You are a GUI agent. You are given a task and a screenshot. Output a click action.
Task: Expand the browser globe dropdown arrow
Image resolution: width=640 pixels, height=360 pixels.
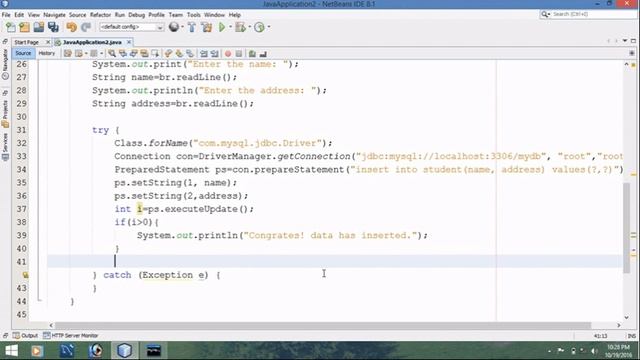click(x=182, y=27)
